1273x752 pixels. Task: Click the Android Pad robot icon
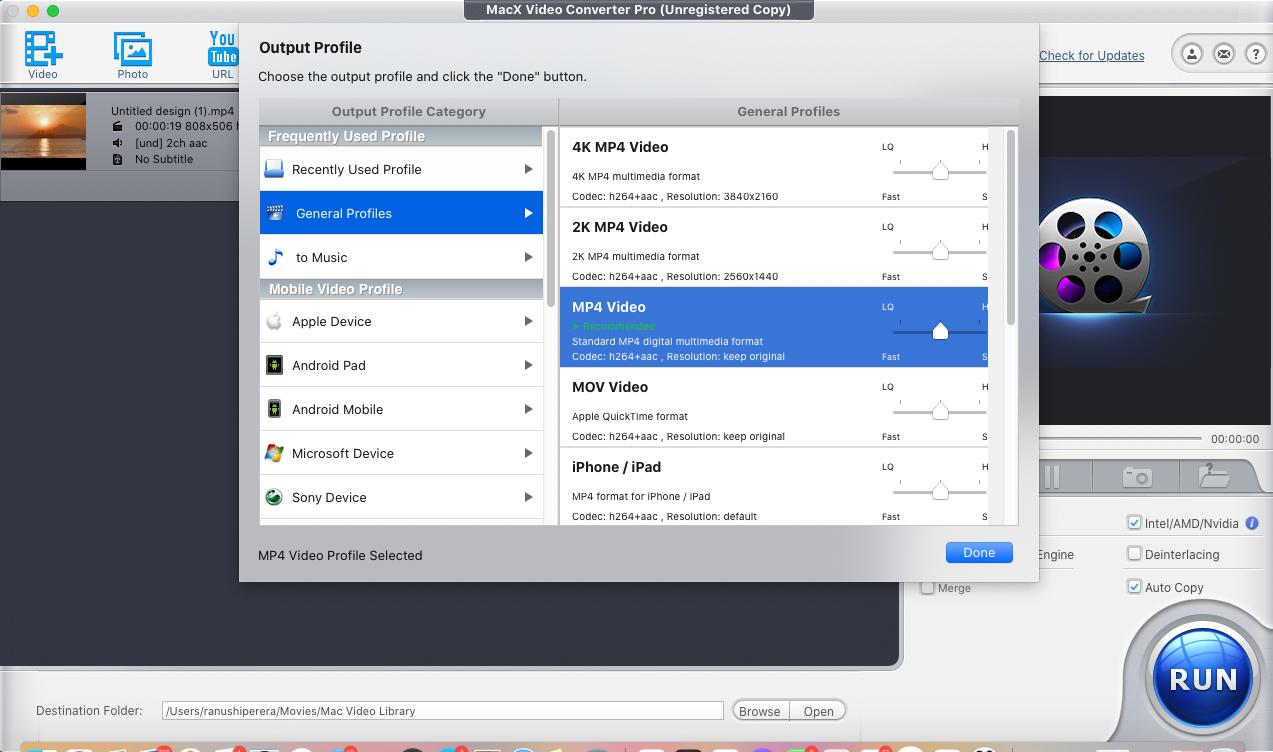pos(274,365)
